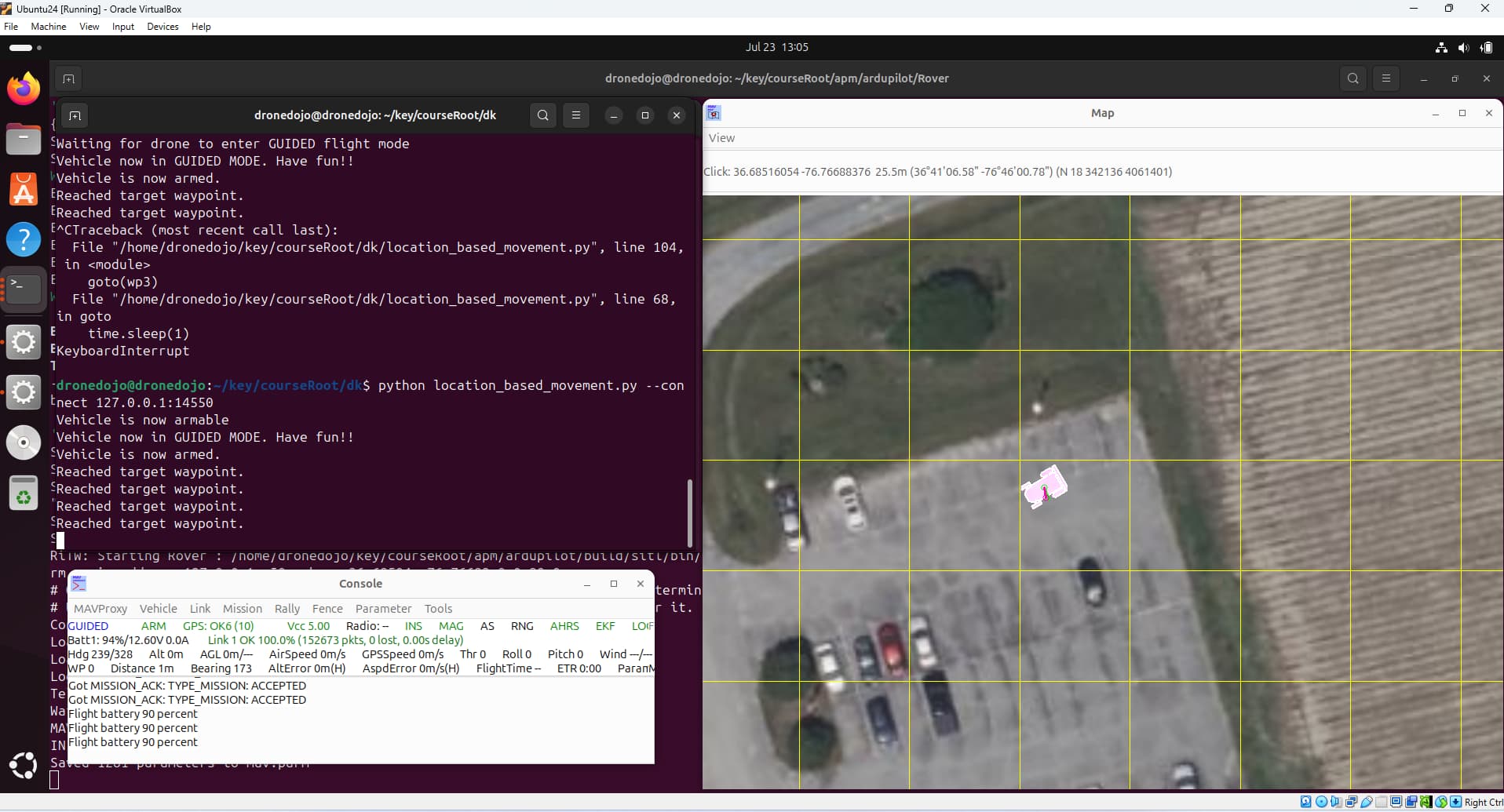The width and height of the screenshot is (1504, 812).
Task: Add new tab in the ardupilot/Rover terminal
Action: (x=68, y=78)
